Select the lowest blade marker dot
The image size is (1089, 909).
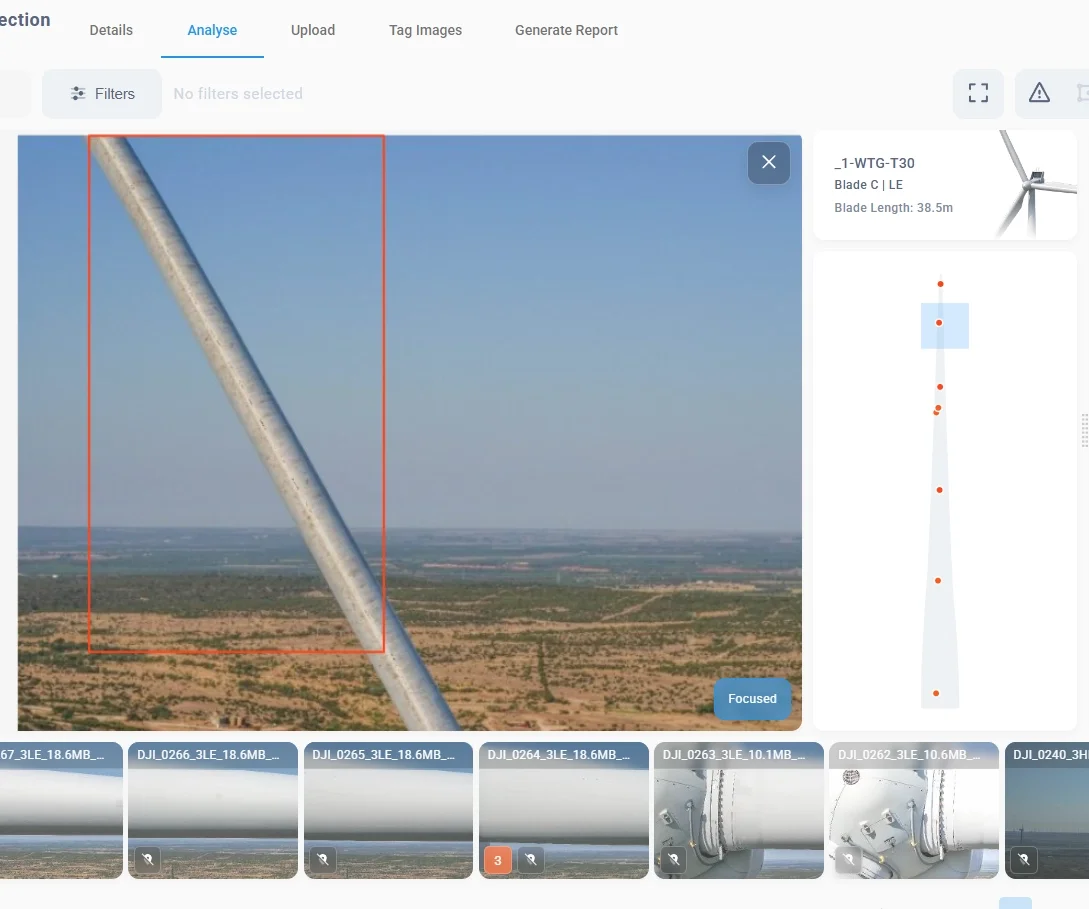coord(936,693)
